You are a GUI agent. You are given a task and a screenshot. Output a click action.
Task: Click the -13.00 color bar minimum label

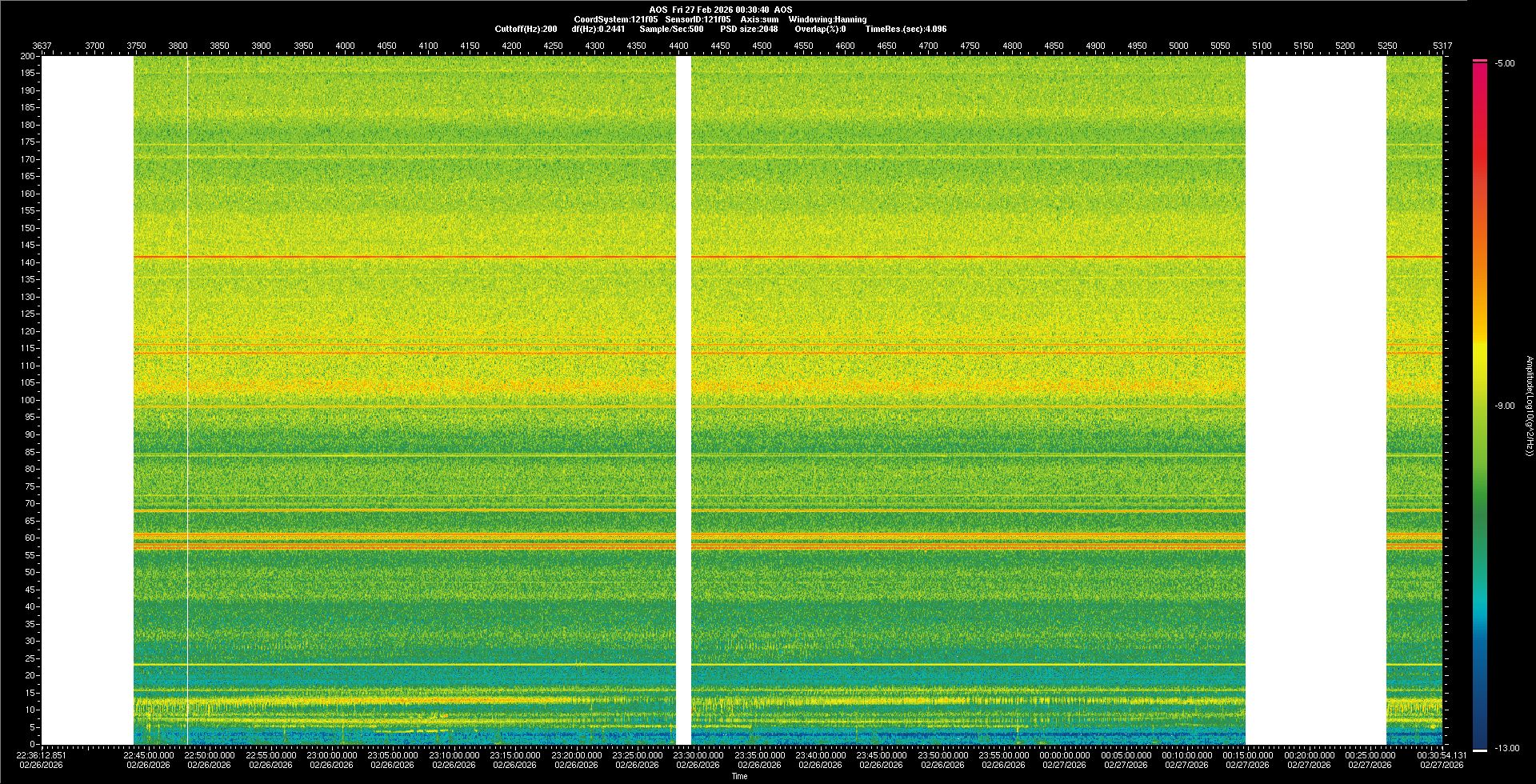[x=1506, y=749]
